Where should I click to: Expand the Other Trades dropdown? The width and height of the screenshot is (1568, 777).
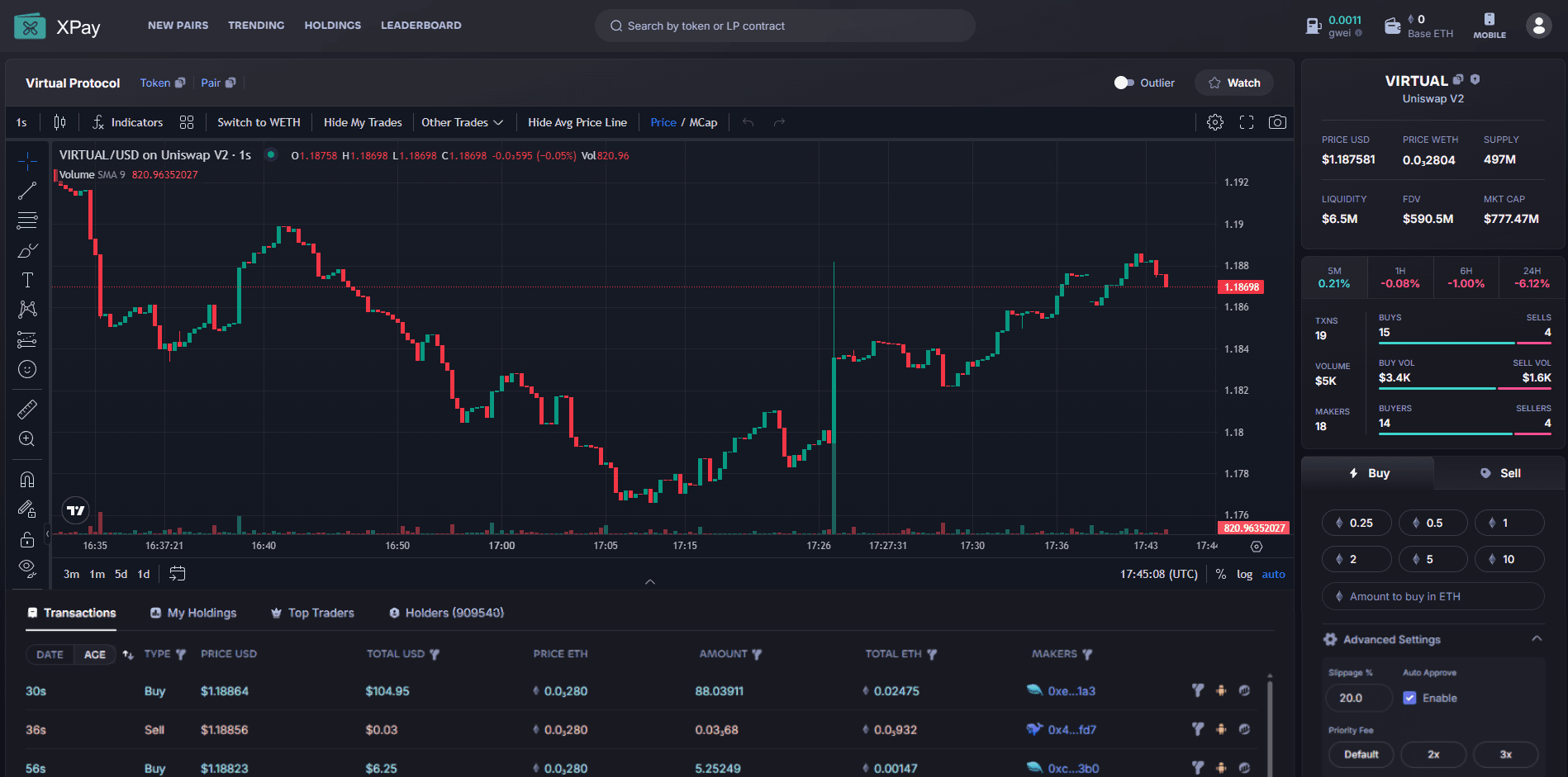pos(463,122)
